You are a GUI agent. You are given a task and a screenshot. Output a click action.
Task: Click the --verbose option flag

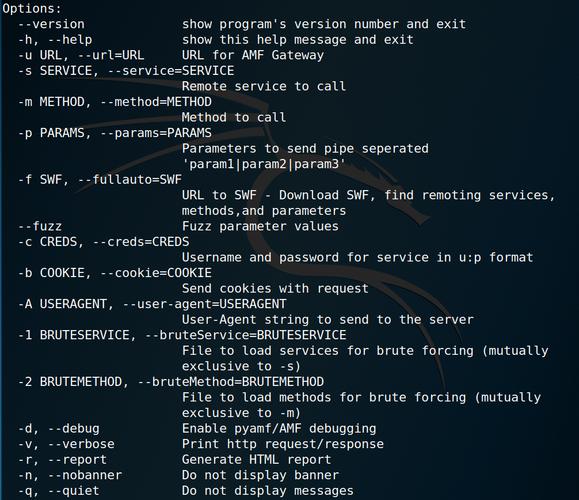click(81, 444)
